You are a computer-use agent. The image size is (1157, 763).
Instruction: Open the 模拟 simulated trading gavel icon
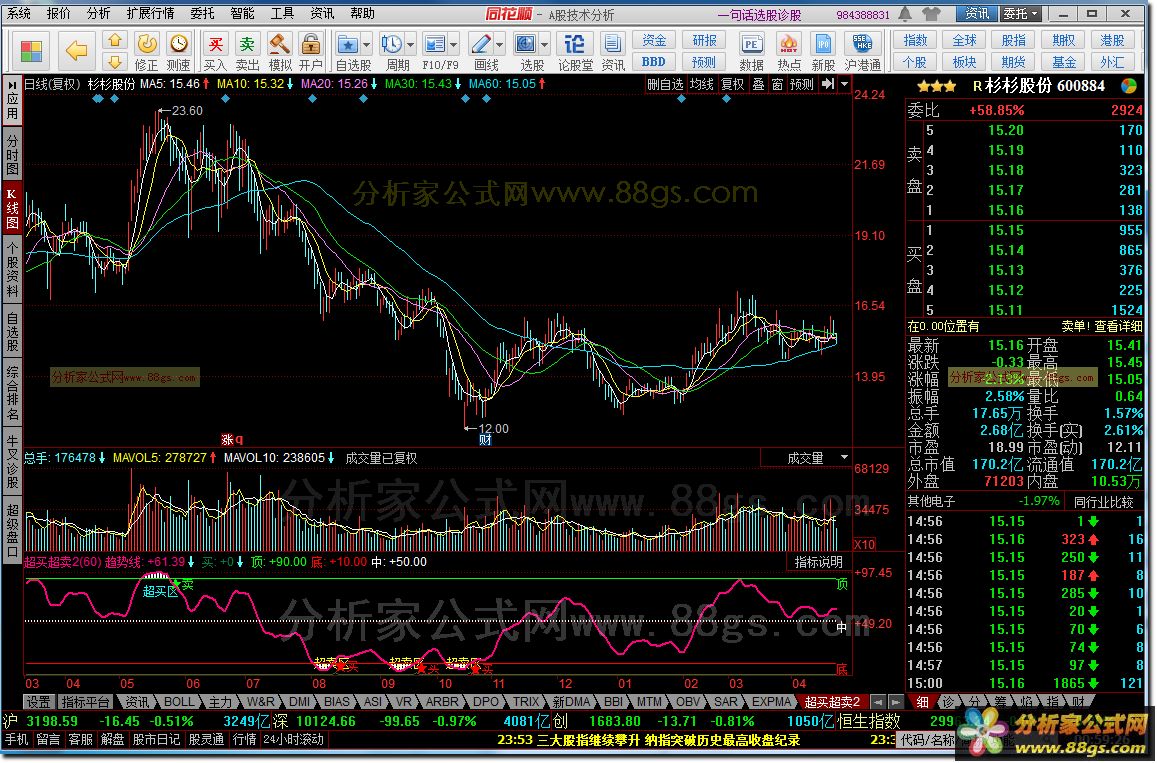tap(280, 52)
